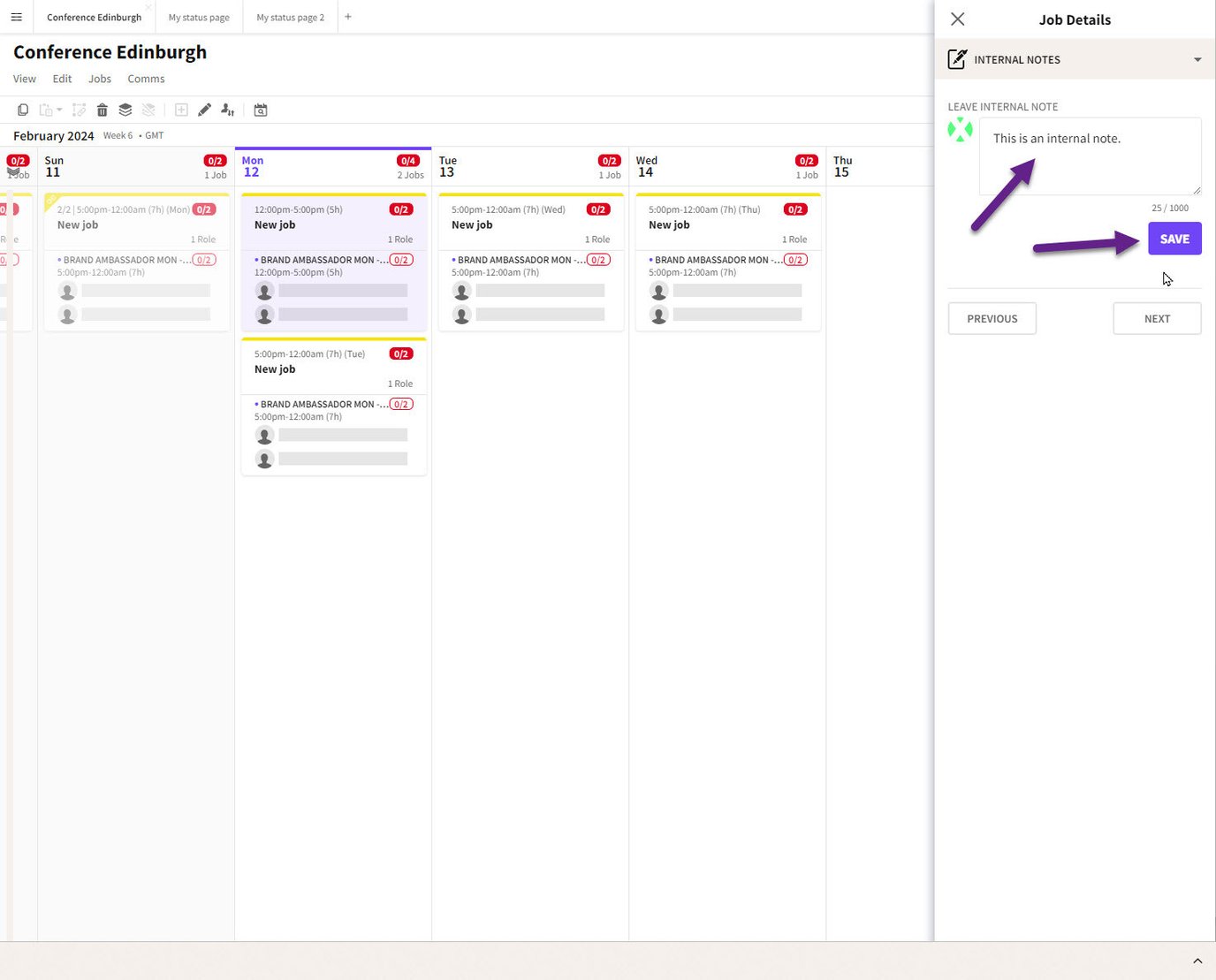Click the Internal Notes edit icon
1216x980 pixels.
tap(957, 59)
